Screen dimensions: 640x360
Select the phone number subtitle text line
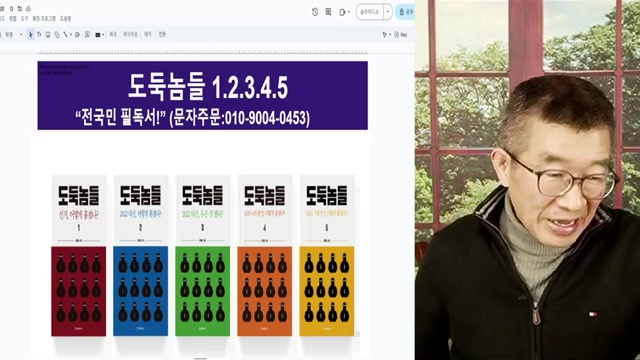click(193, 118)
